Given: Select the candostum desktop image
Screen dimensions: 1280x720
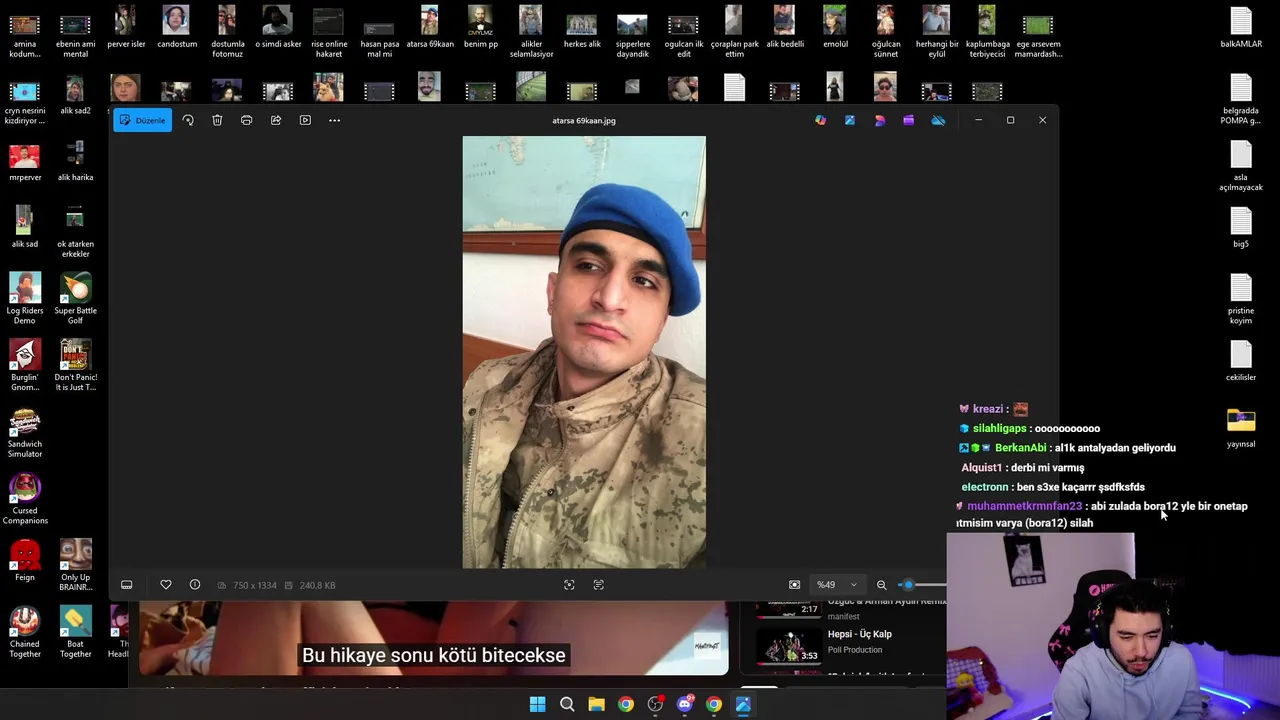Looking at the screenshot, I should pos(177,27).
